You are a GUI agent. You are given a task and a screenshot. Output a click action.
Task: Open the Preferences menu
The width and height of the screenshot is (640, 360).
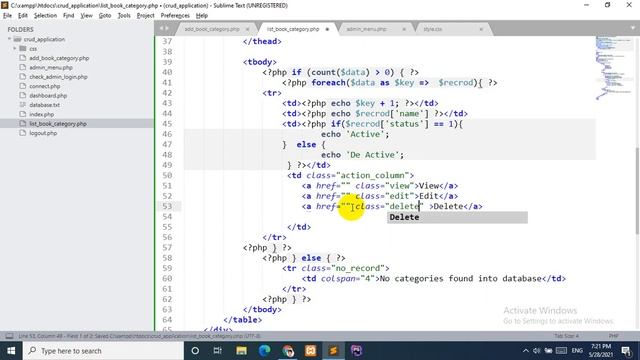click(x=175, y=16)
